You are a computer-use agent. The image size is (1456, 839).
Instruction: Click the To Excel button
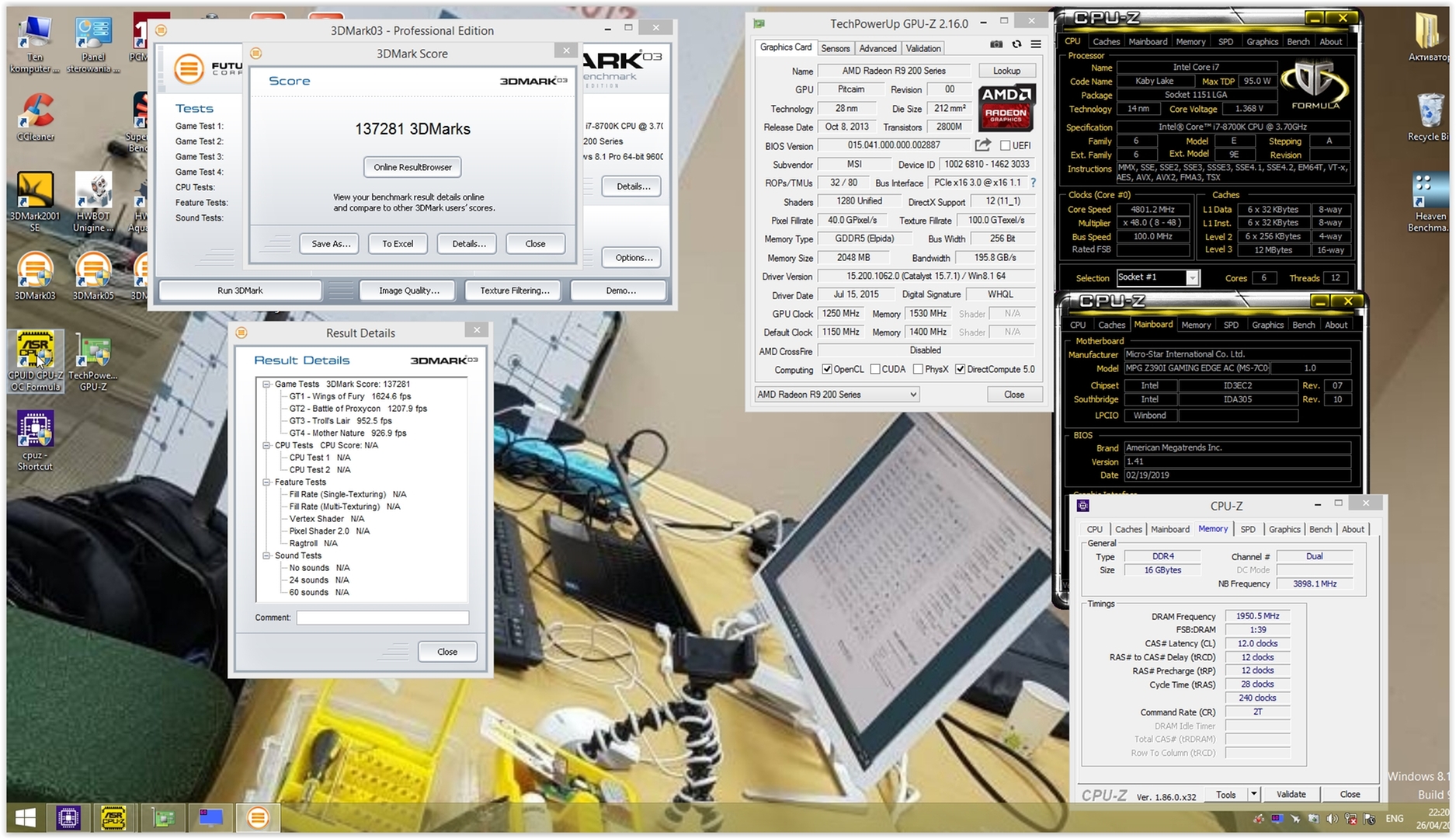(x=398, y=244)
